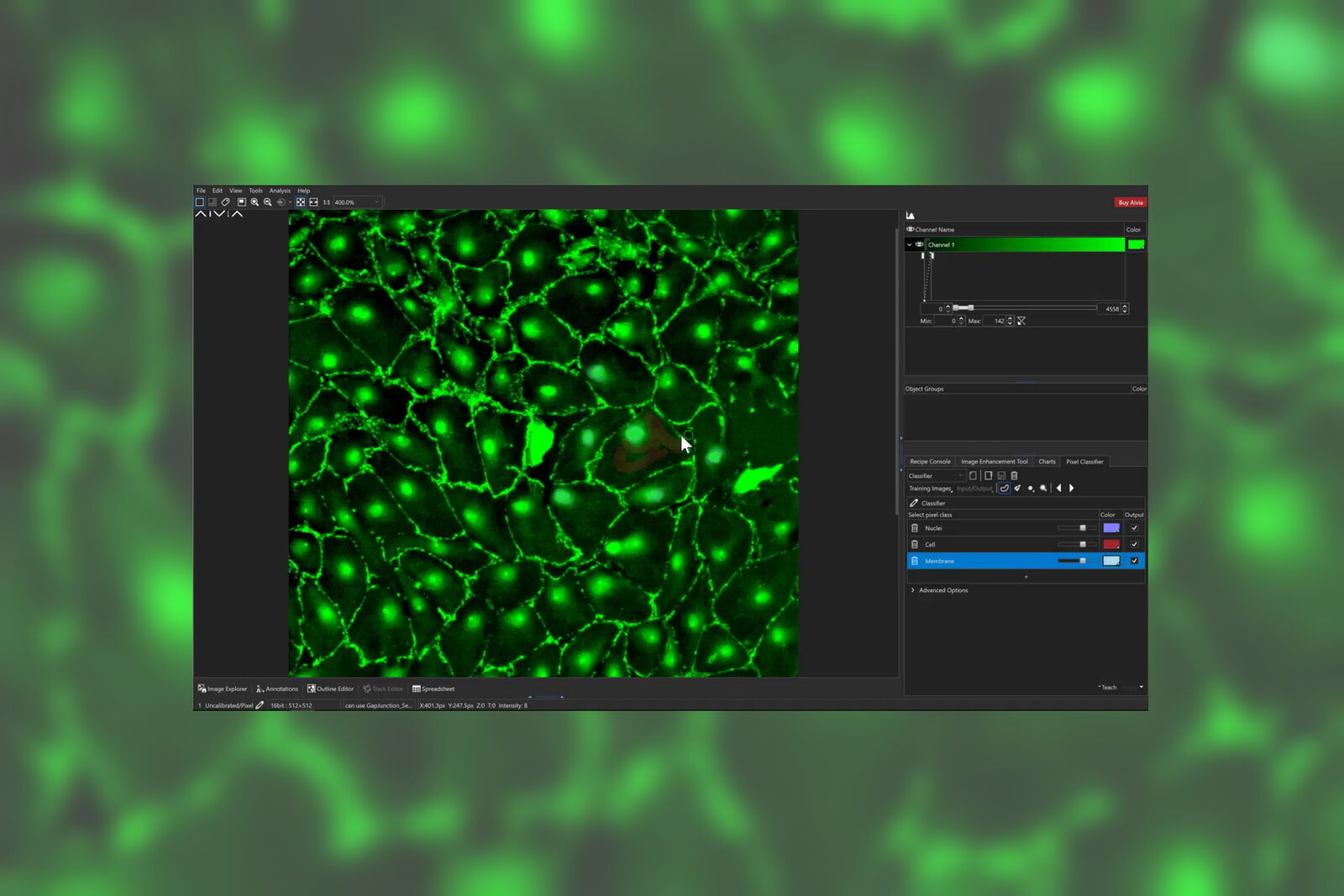Screen dimensions: 1344x896
Task: Open the Spreadsheet view
Action: coord(433,689)
